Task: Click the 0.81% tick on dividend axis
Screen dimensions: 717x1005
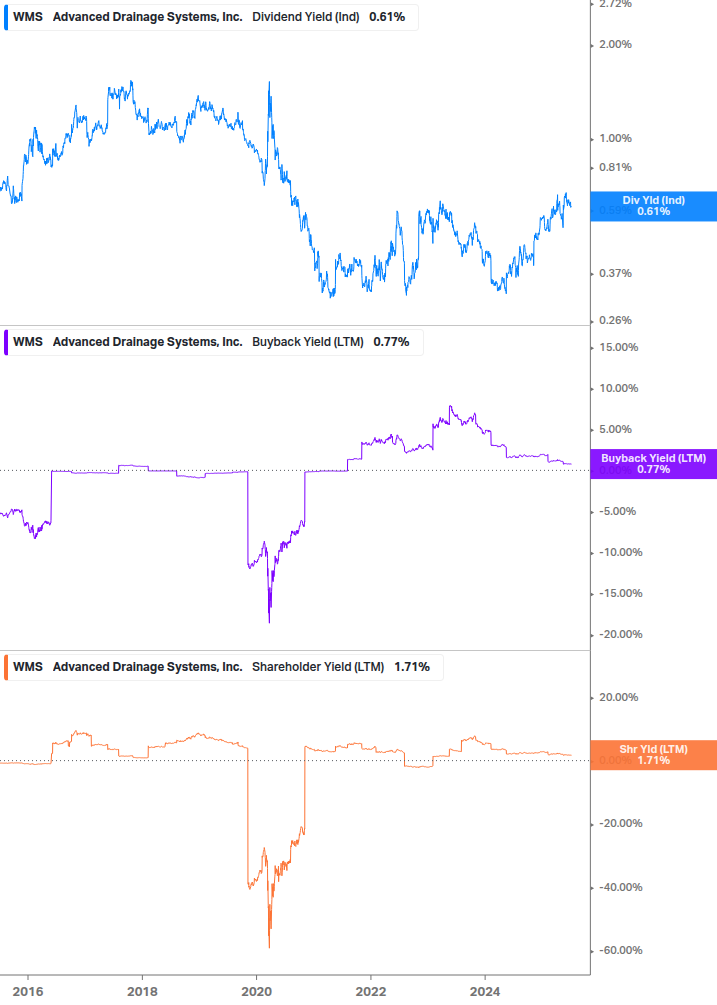Action: 615,167
